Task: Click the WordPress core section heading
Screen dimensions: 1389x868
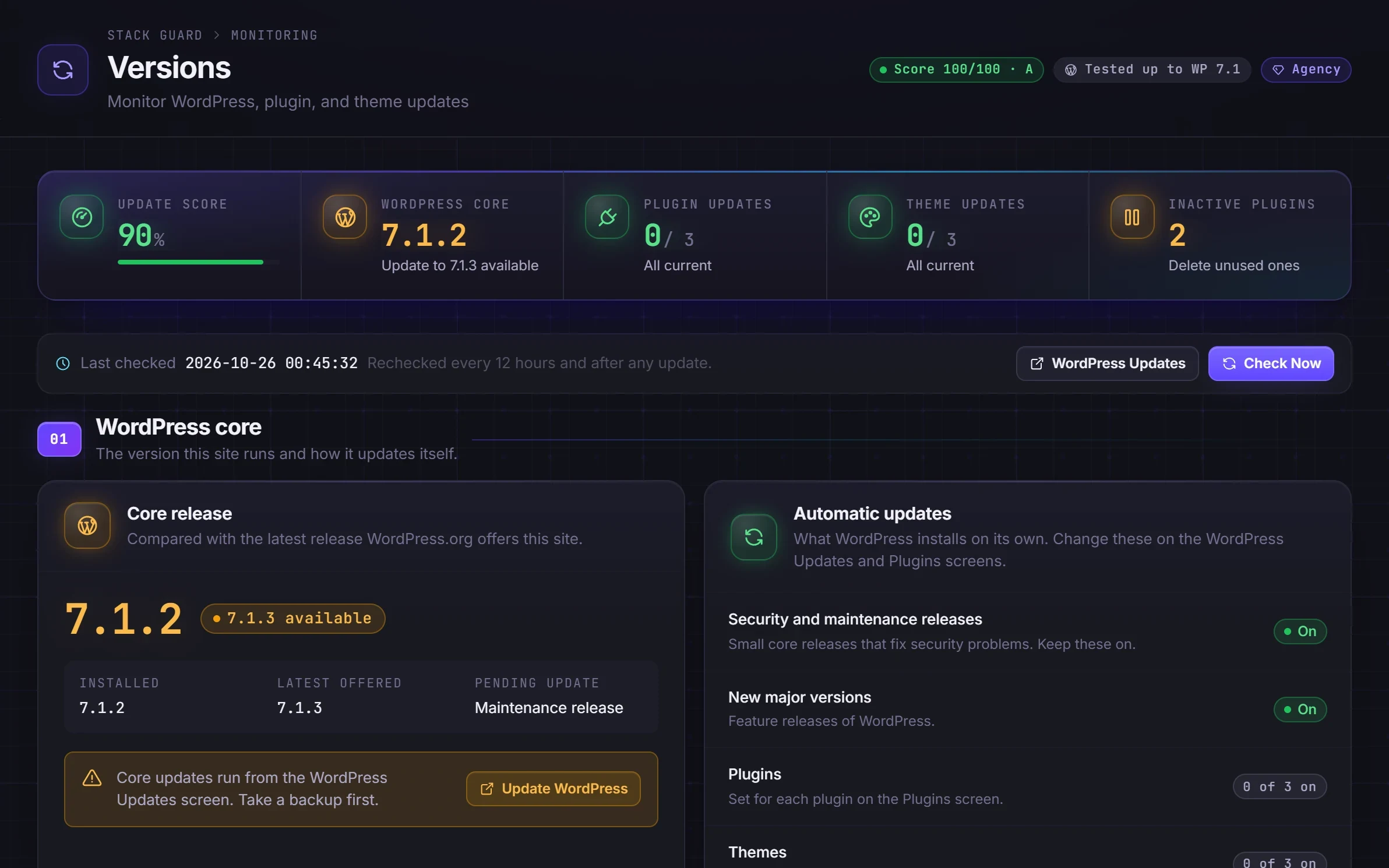Action: tap(179, 427)
